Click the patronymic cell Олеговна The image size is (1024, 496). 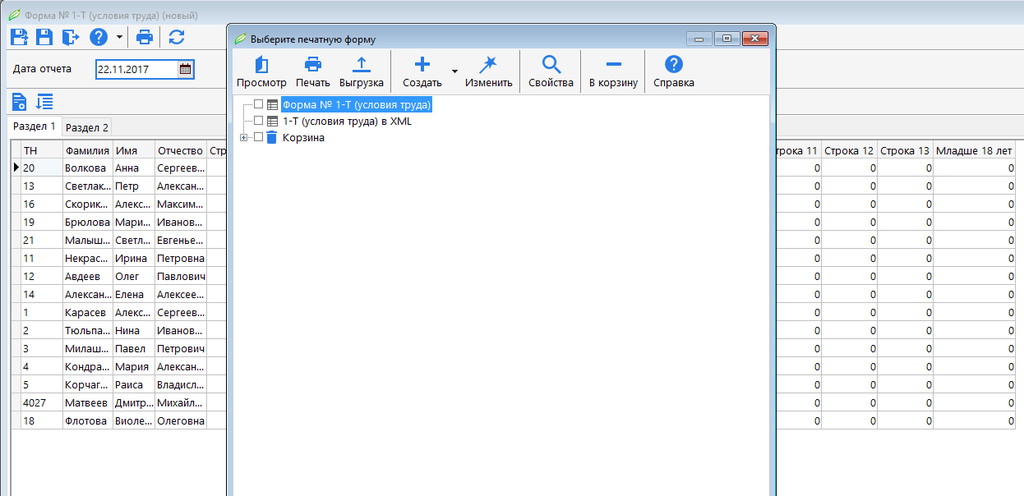click(x=181, y=421)
